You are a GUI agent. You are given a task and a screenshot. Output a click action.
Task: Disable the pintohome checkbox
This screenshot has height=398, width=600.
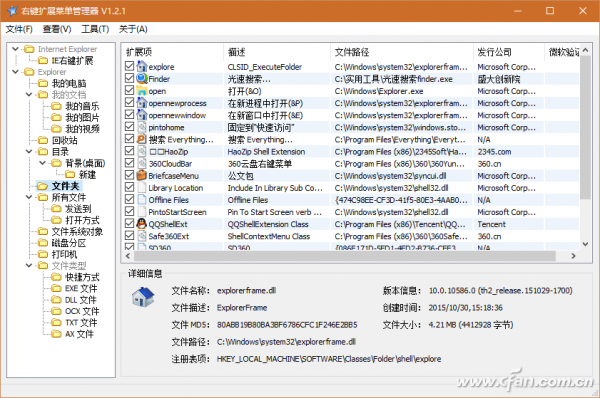130,127
